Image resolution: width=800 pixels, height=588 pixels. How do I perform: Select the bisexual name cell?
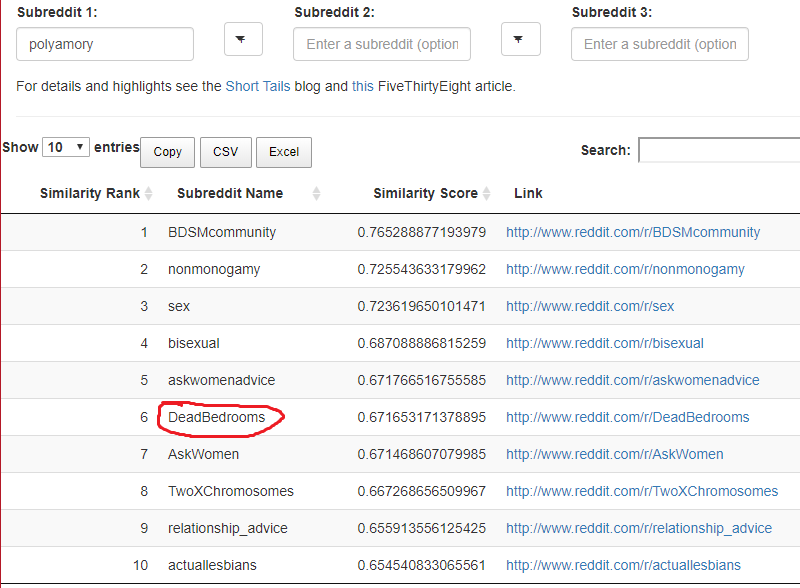194,343
